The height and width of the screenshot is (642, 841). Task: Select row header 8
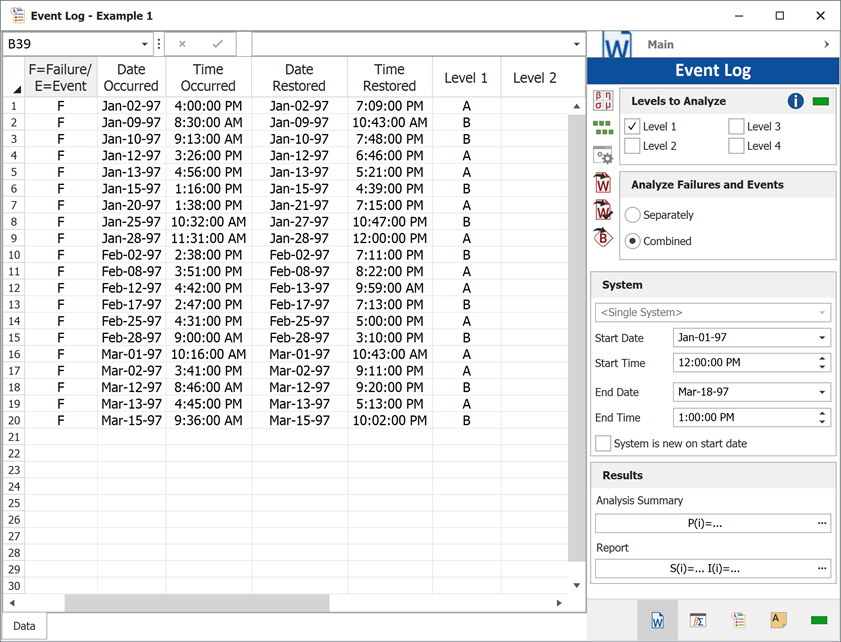point(14,222)
